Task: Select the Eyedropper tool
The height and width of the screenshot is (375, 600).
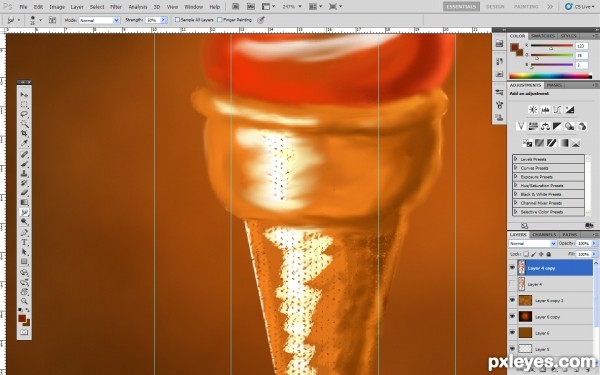Action: pos(24,143)
